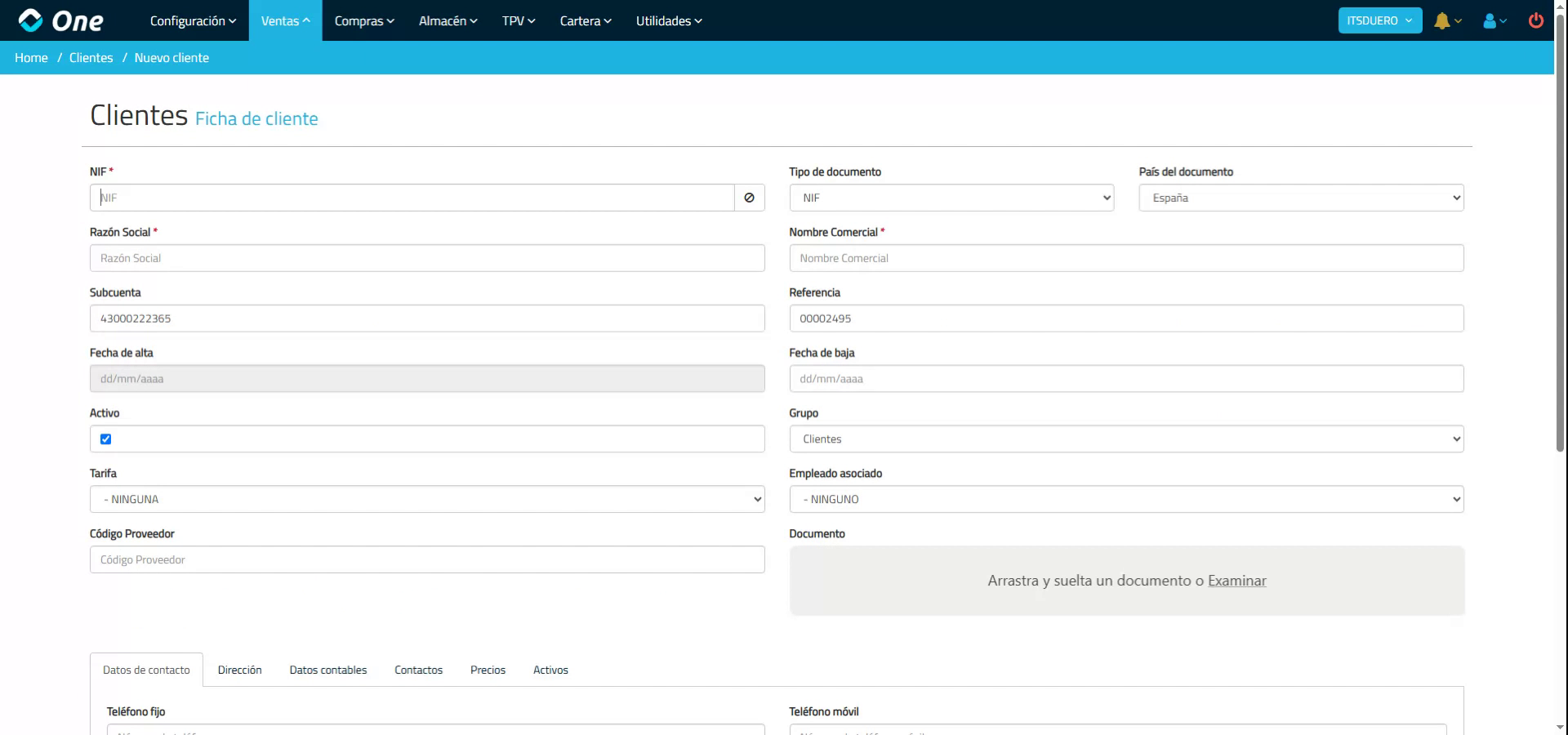Image resolution: width=1568 pixels, height=735 pixels.
Task: Click the red power logout icon
Action: pos(1536,20)
